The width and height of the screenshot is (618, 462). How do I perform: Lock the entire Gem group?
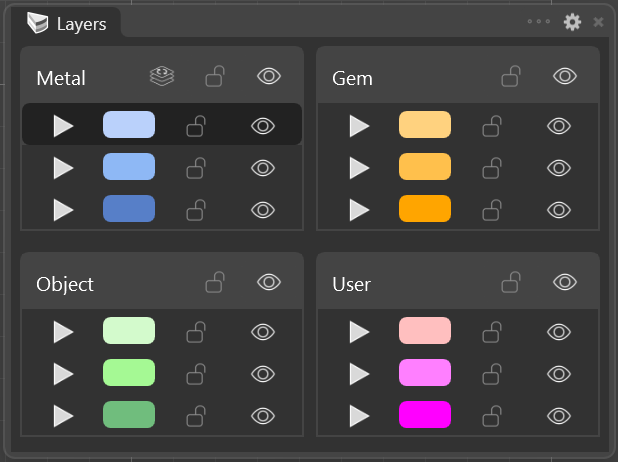511,76
